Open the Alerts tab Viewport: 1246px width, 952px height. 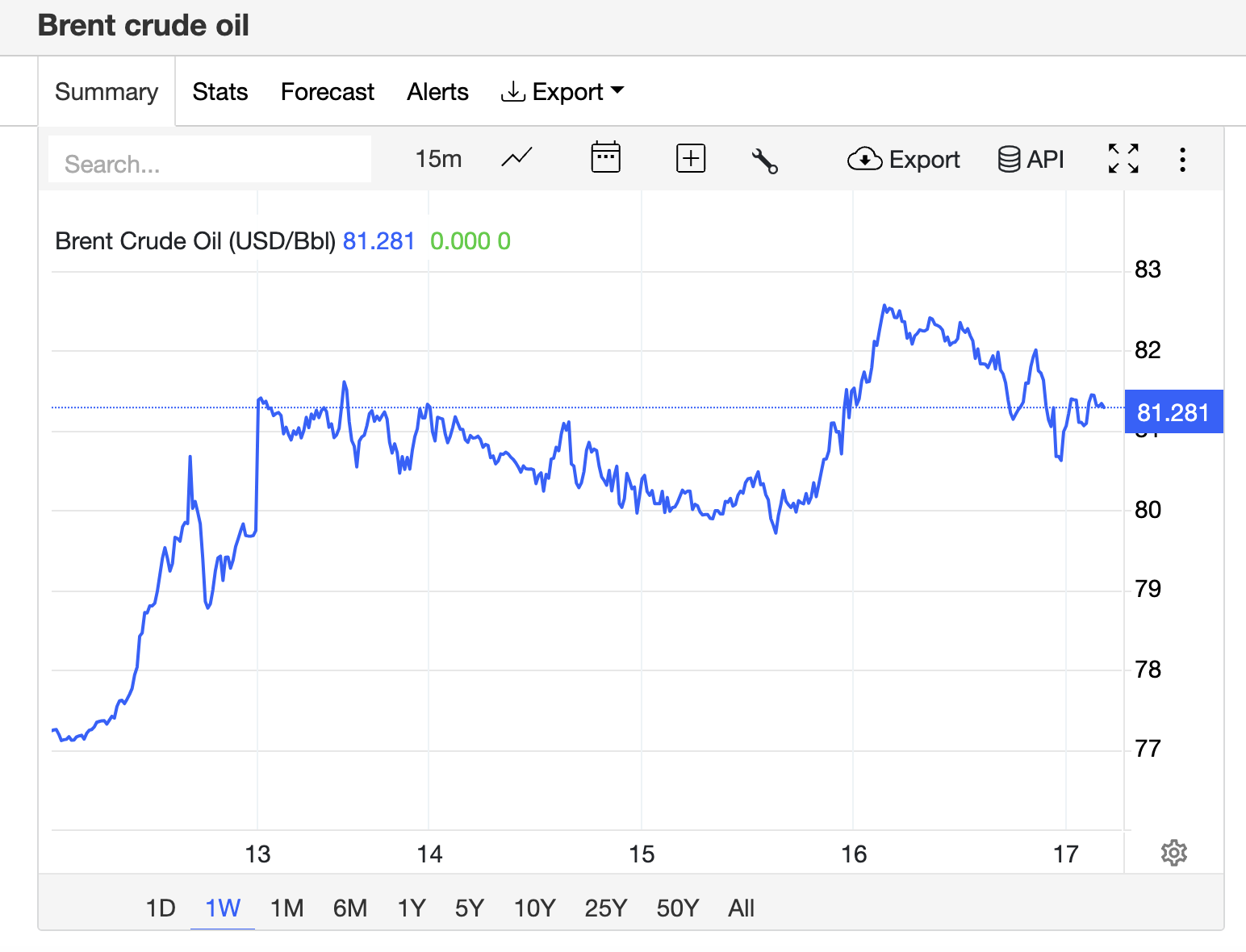coord(437,92)
